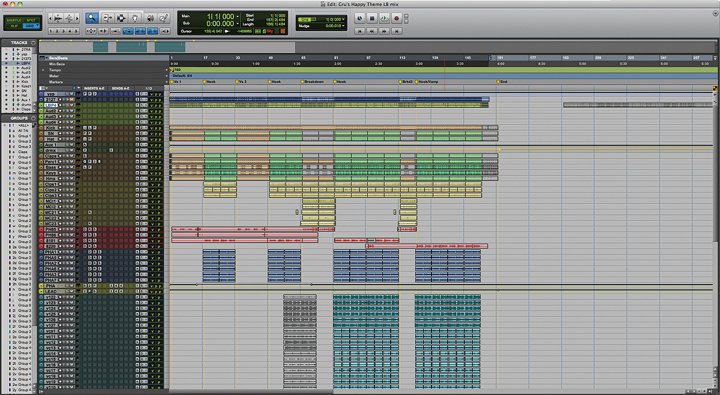Select the Zoomer tool
The height and width of the screenshot is (395, 720).
point(92,18)
